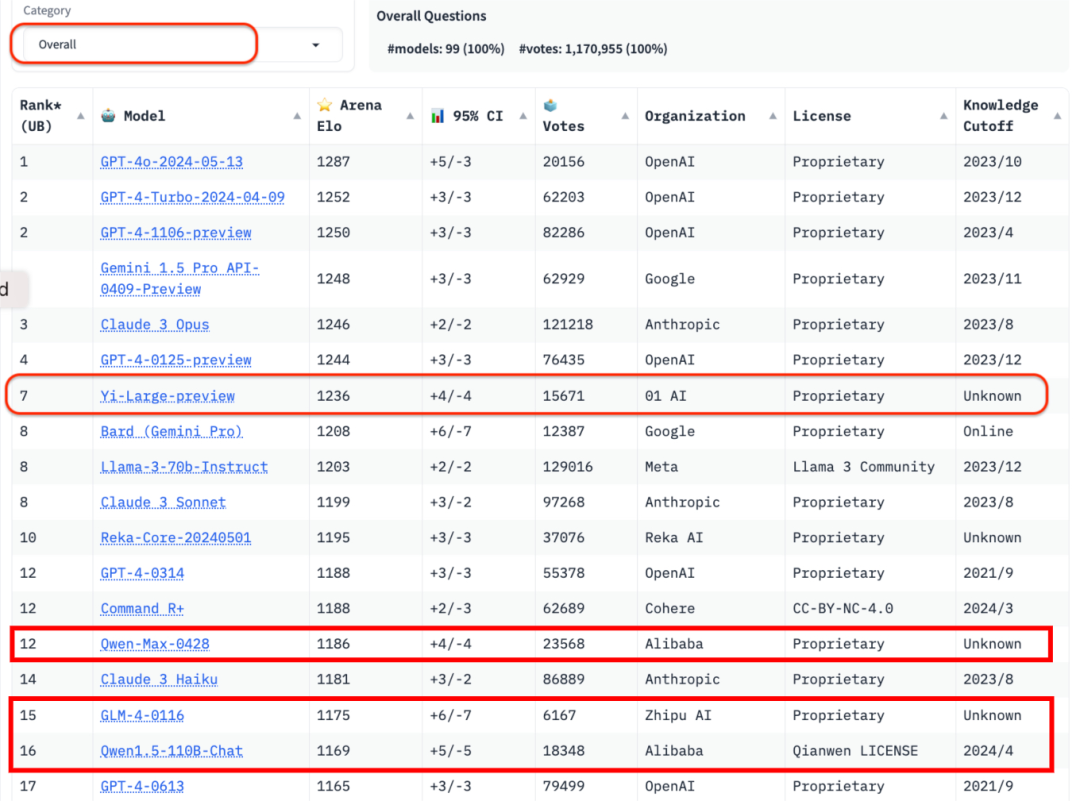Select Elo score 1287 cell
The image size is (1080, 801).
[333, 162]
